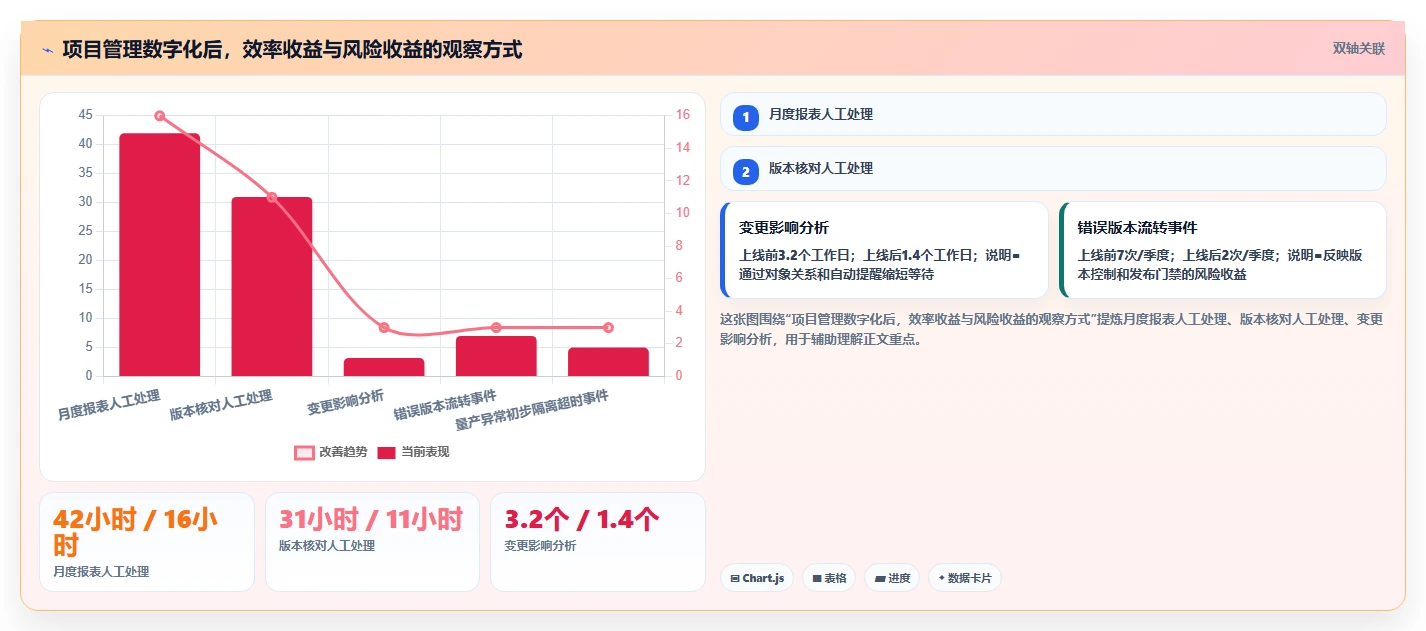Click the Chart.js tag icon
The height and width of the screenshot is (631, 1426).
click(x=735, y=578)
